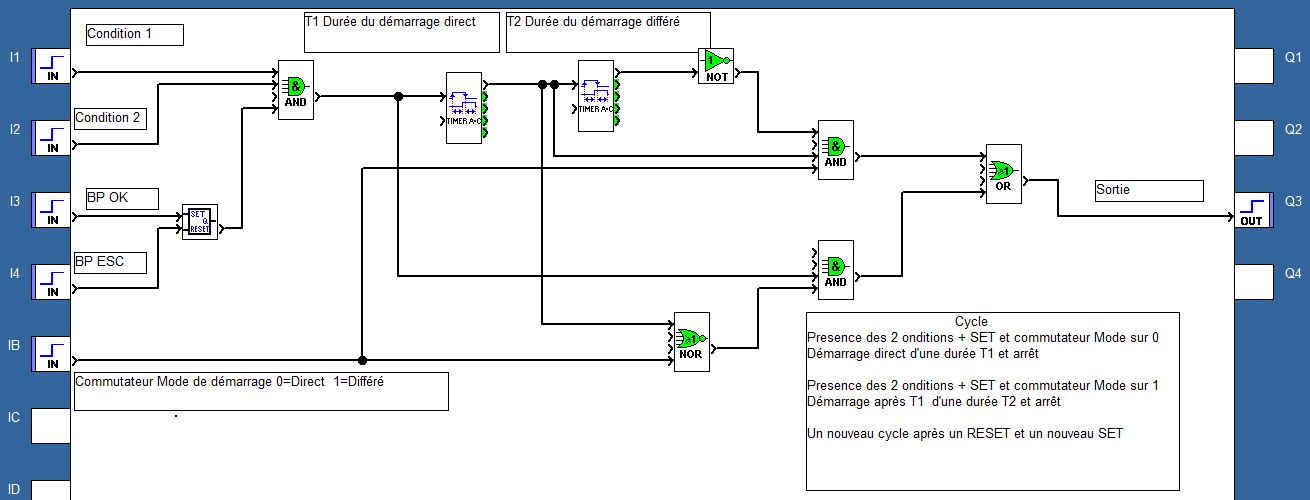This screenshot has height=500, width=1310.
Task: Click the NOT gate block
Action: (x=716, y=66)
